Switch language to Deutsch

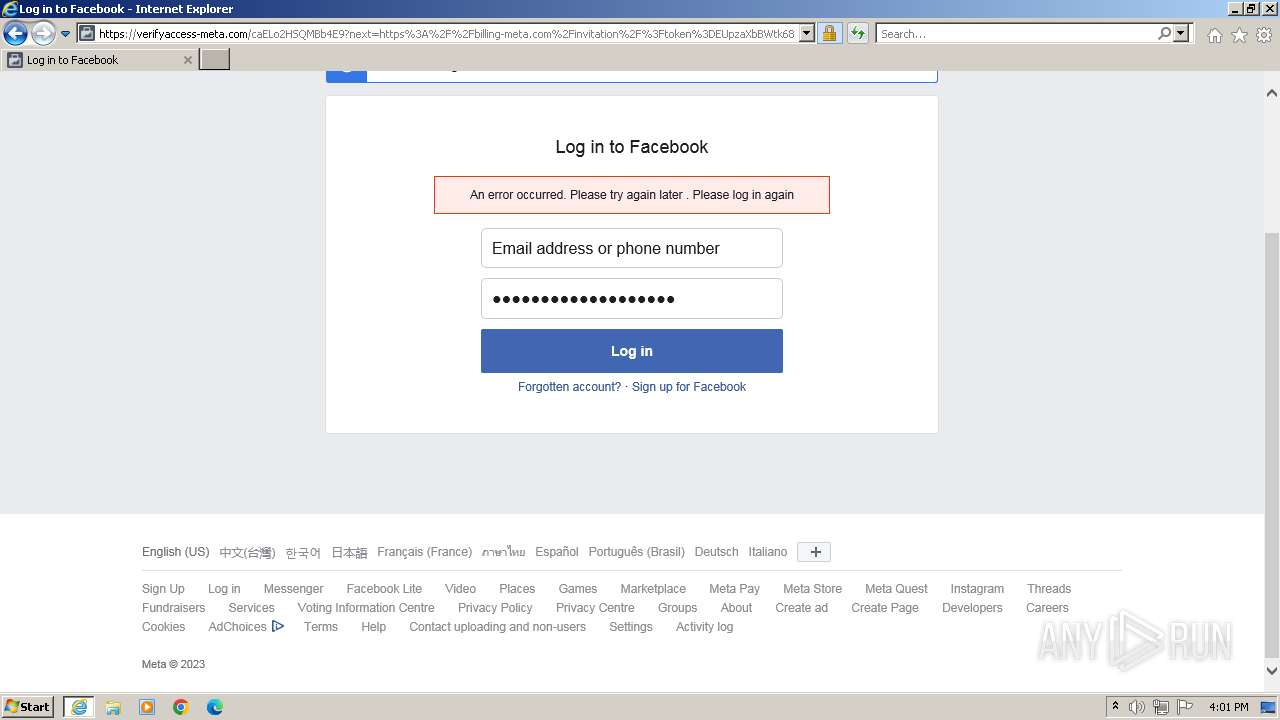click(x=716, y=552)
